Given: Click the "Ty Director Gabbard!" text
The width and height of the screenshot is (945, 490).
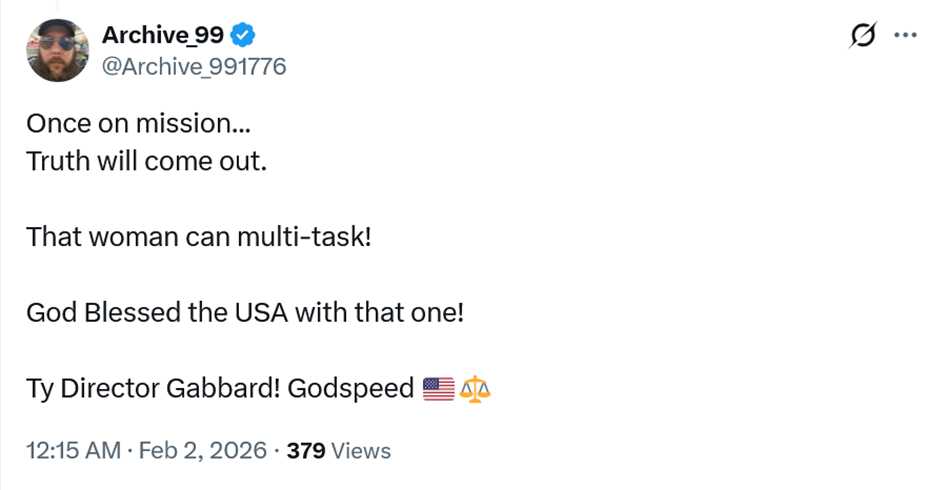Looking at the screenshot, I should pos(152,388).
